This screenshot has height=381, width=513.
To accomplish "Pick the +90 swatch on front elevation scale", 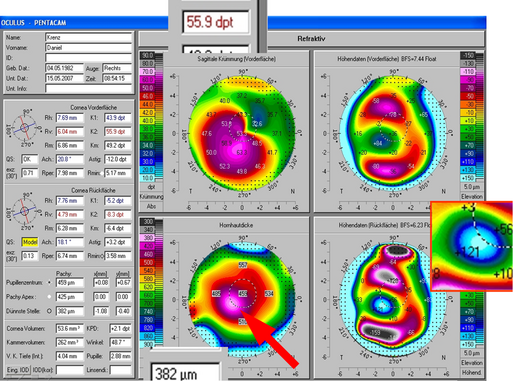I will (468, 153).
